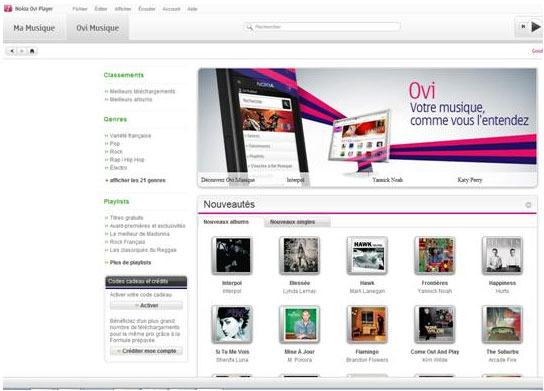Open the Frontières album cover

pos(435,255)
